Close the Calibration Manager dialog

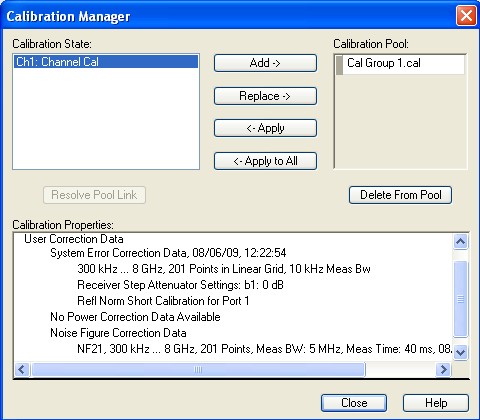354,403
